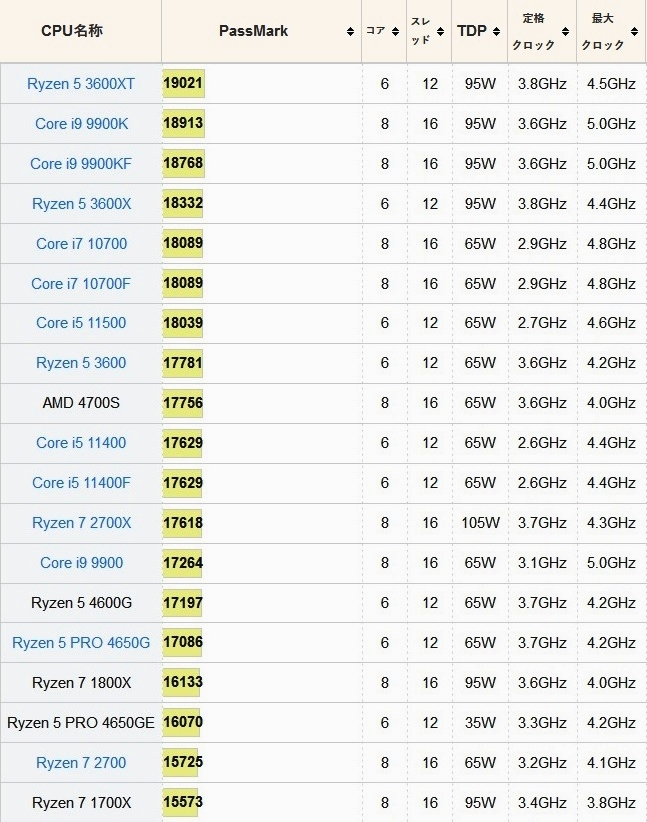Click the Ryzen 7 2700 link
This screenshot has height=822, width=647.
click(x=81, y=763)
